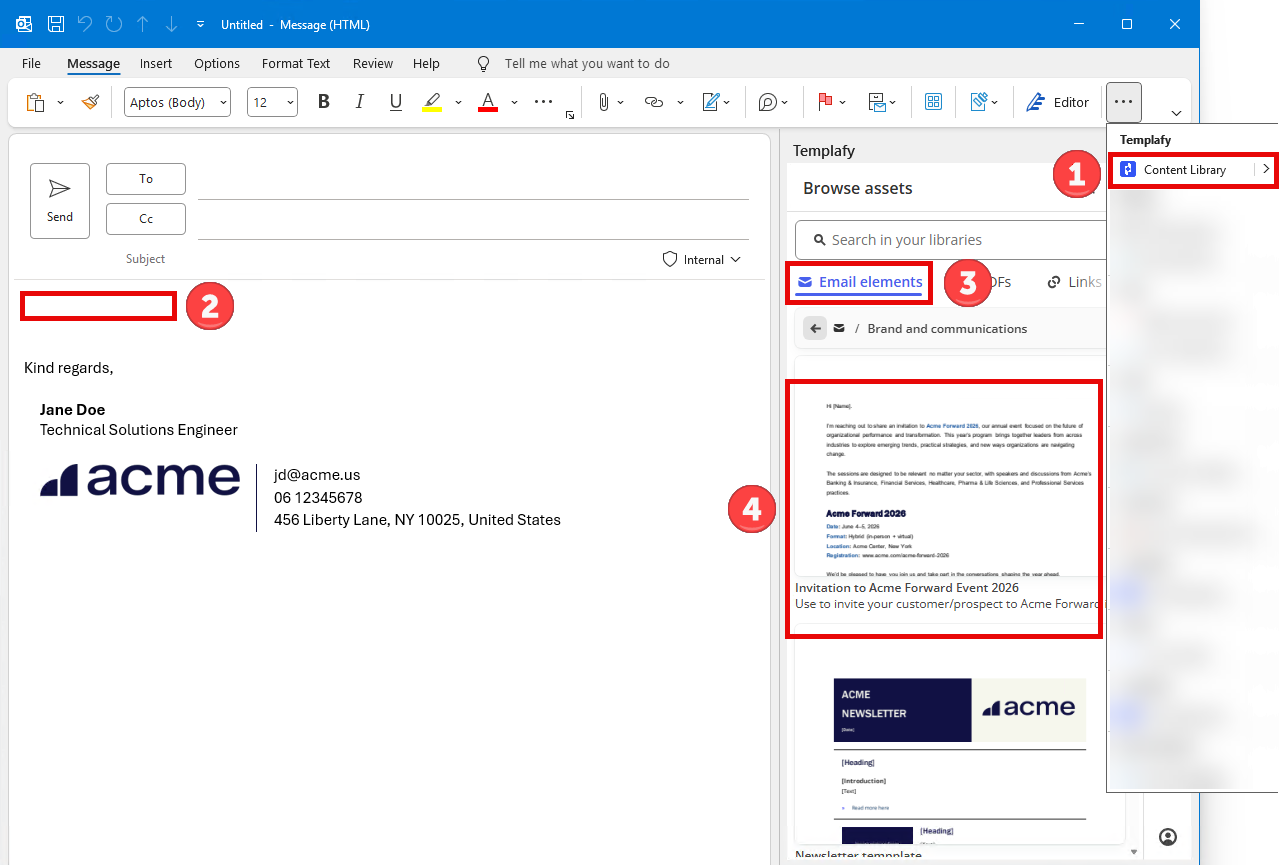The height and width of the screenshot is (865, 1279).
Task: Click the Follow Up red flag icon
Action: pyautogui.click(x=826, y=102)
